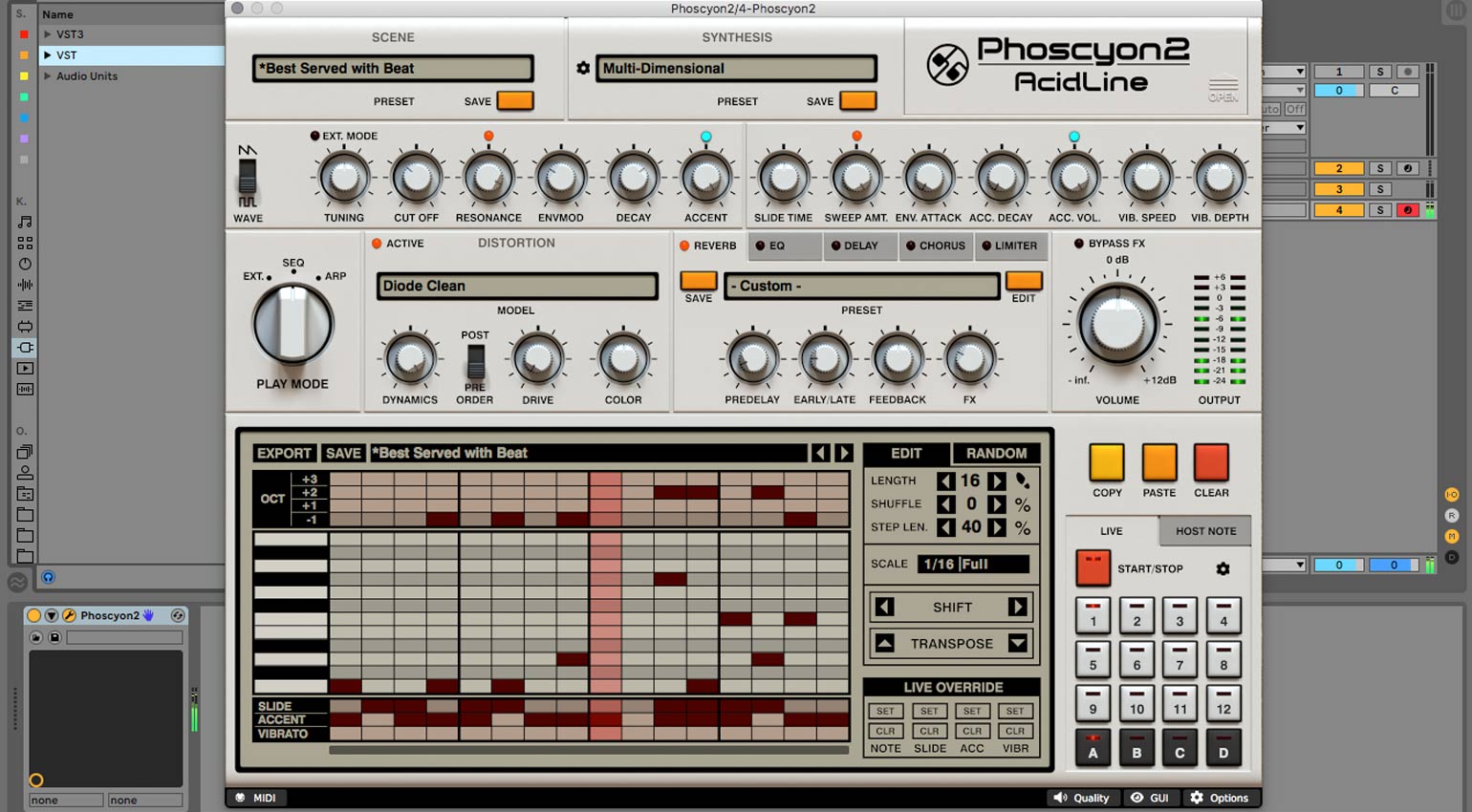Open the Diode Clean model dropdown
Image resolution: width=1472 pixels, height=812 pixels.
tap(517, 286)
